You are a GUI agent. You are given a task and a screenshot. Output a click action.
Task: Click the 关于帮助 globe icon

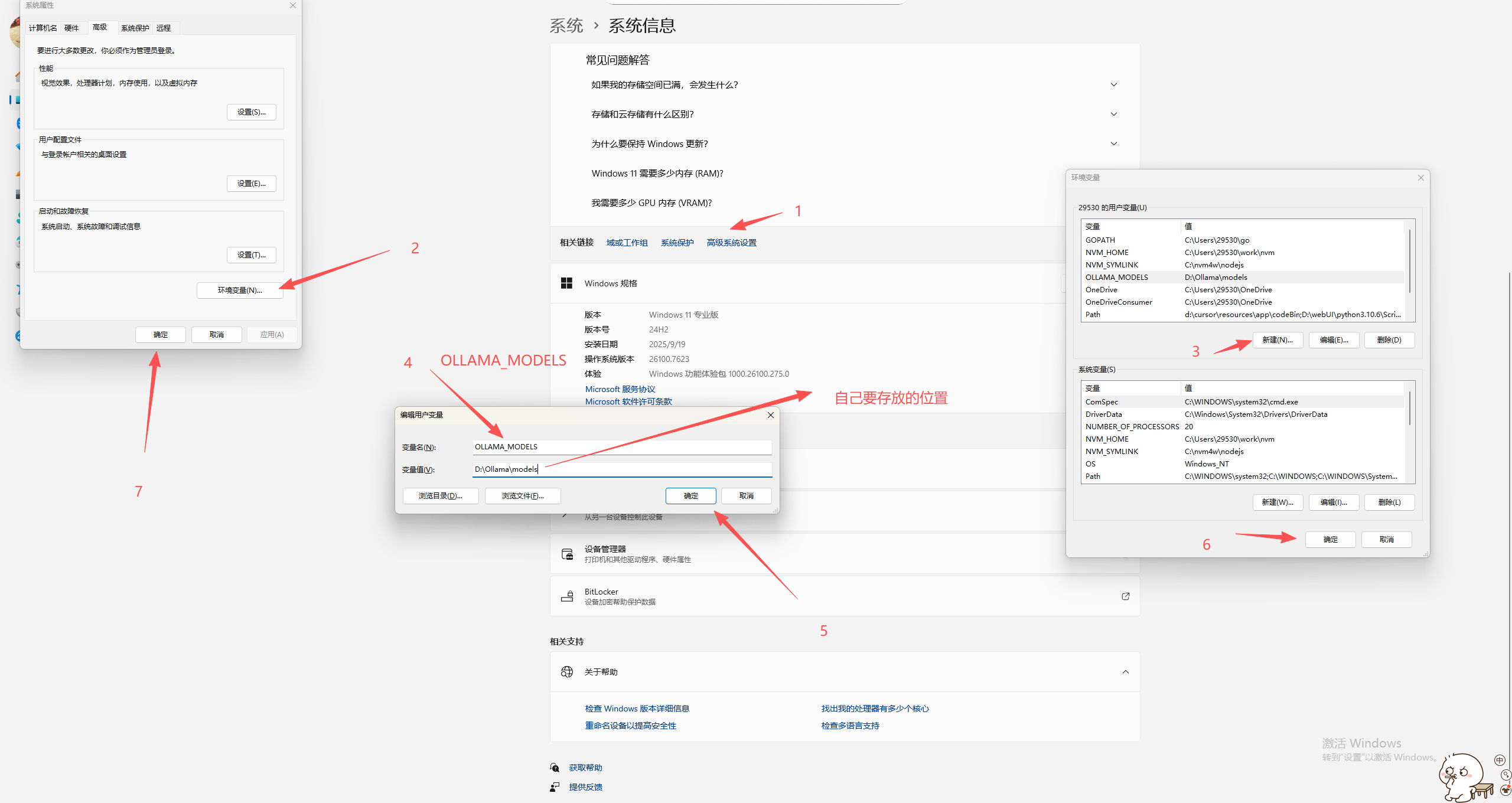click(567, 672)
